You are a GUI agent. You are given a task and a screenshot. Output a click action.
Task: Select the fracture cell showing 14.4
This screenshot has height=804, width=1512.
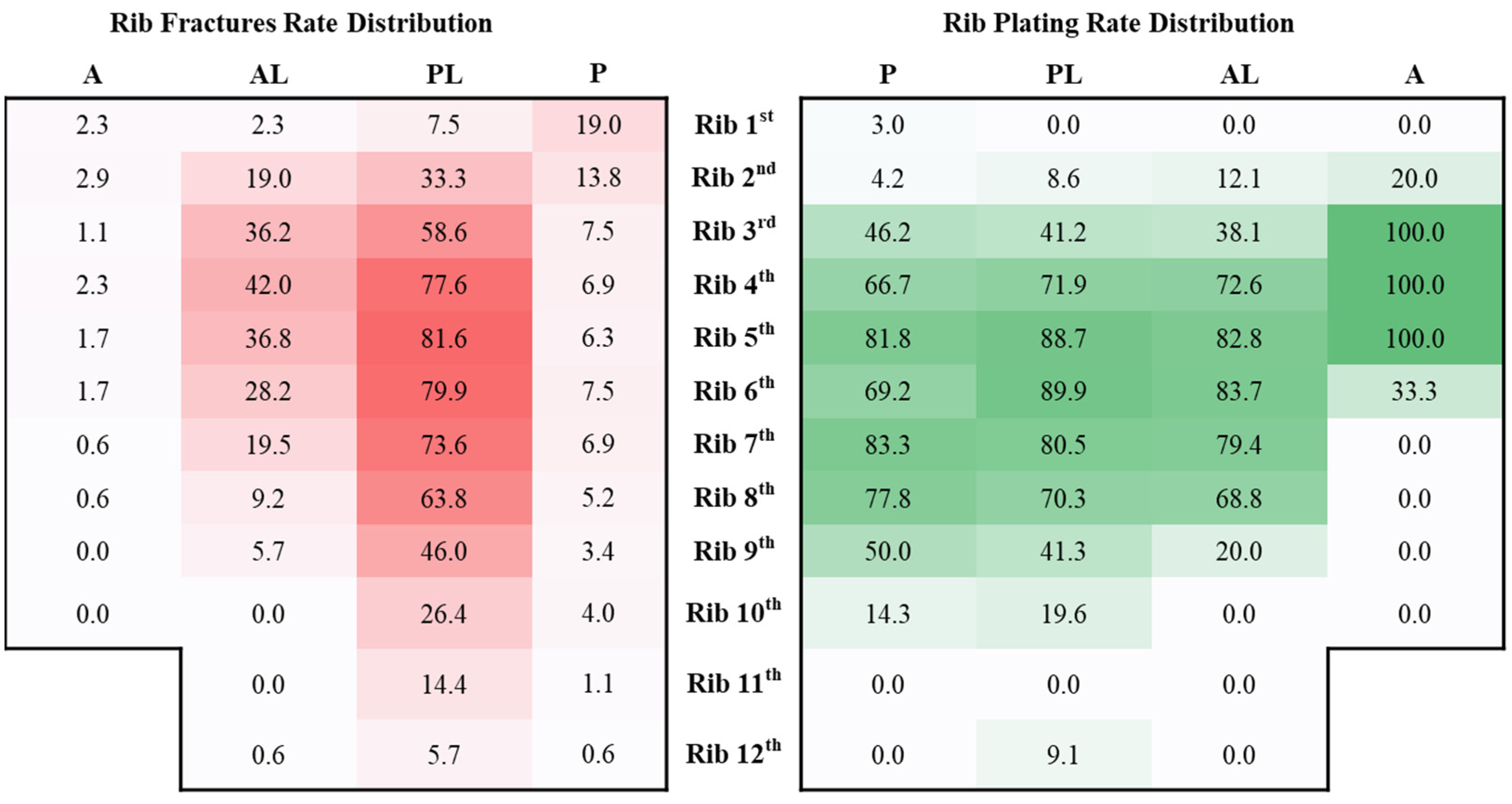444,684
